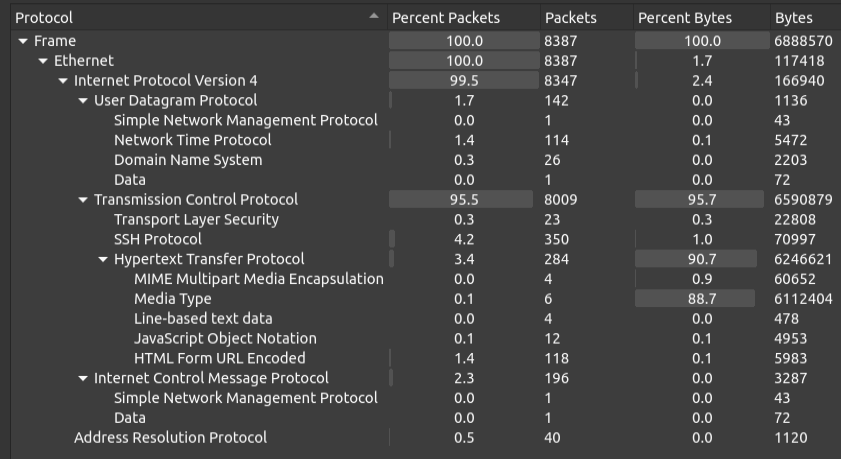Collapse the Ethernet protocol node

point(43,61)
